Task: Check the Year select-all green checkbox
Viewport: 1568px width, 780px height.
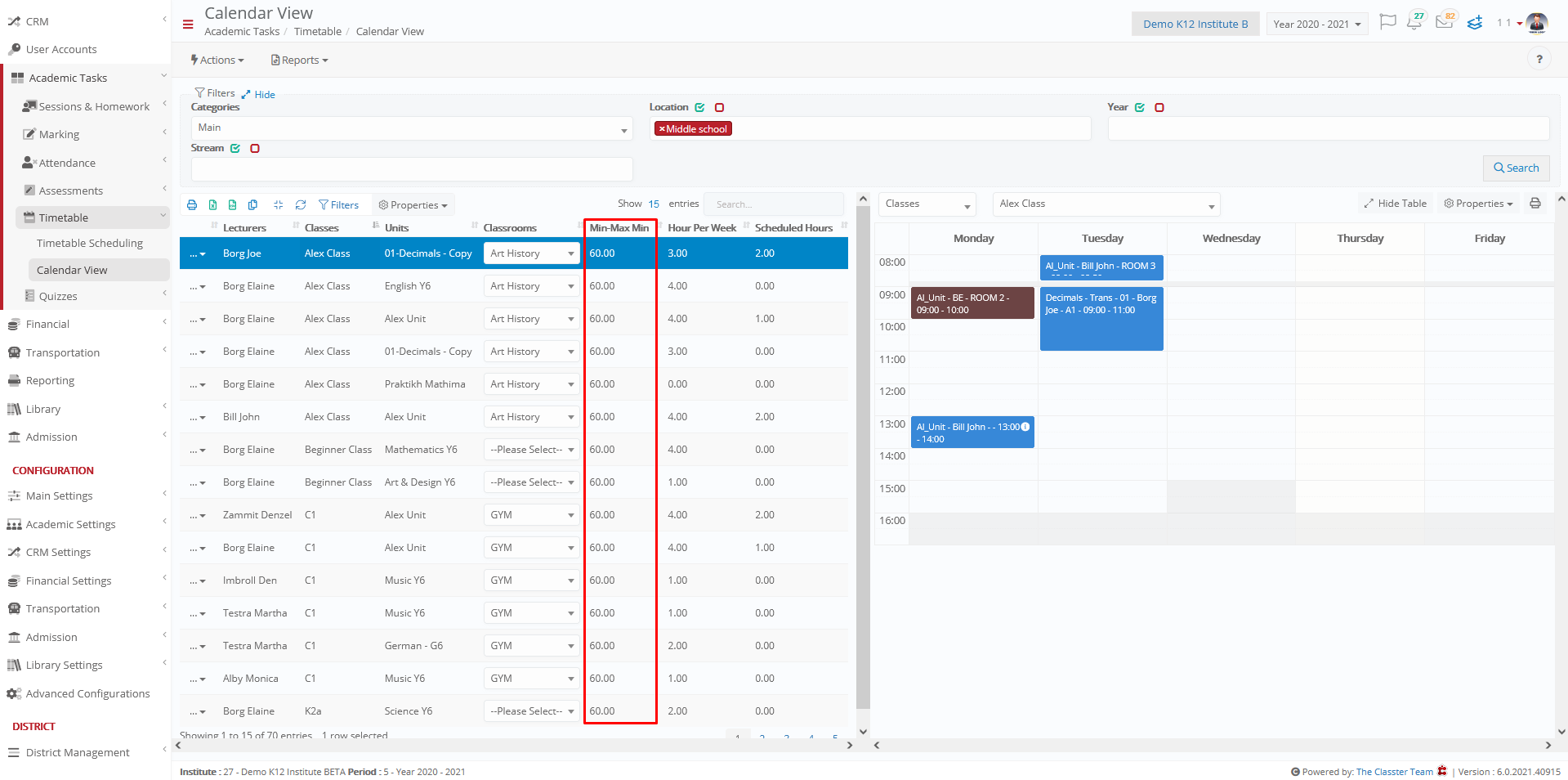Action: [1140, 108]
